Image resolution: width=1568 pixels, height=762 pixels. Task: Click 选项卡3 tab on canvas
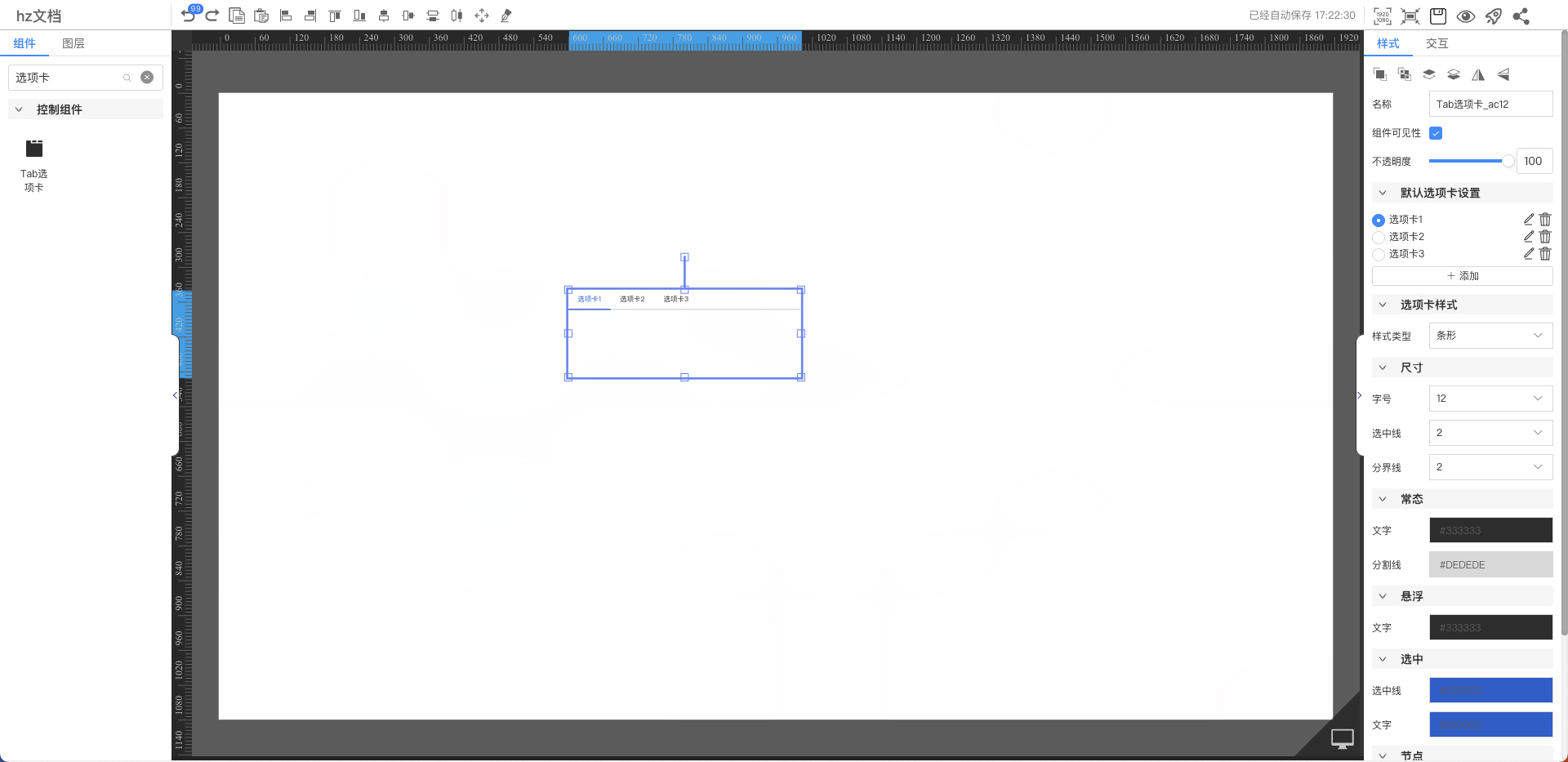pos(675,299)
